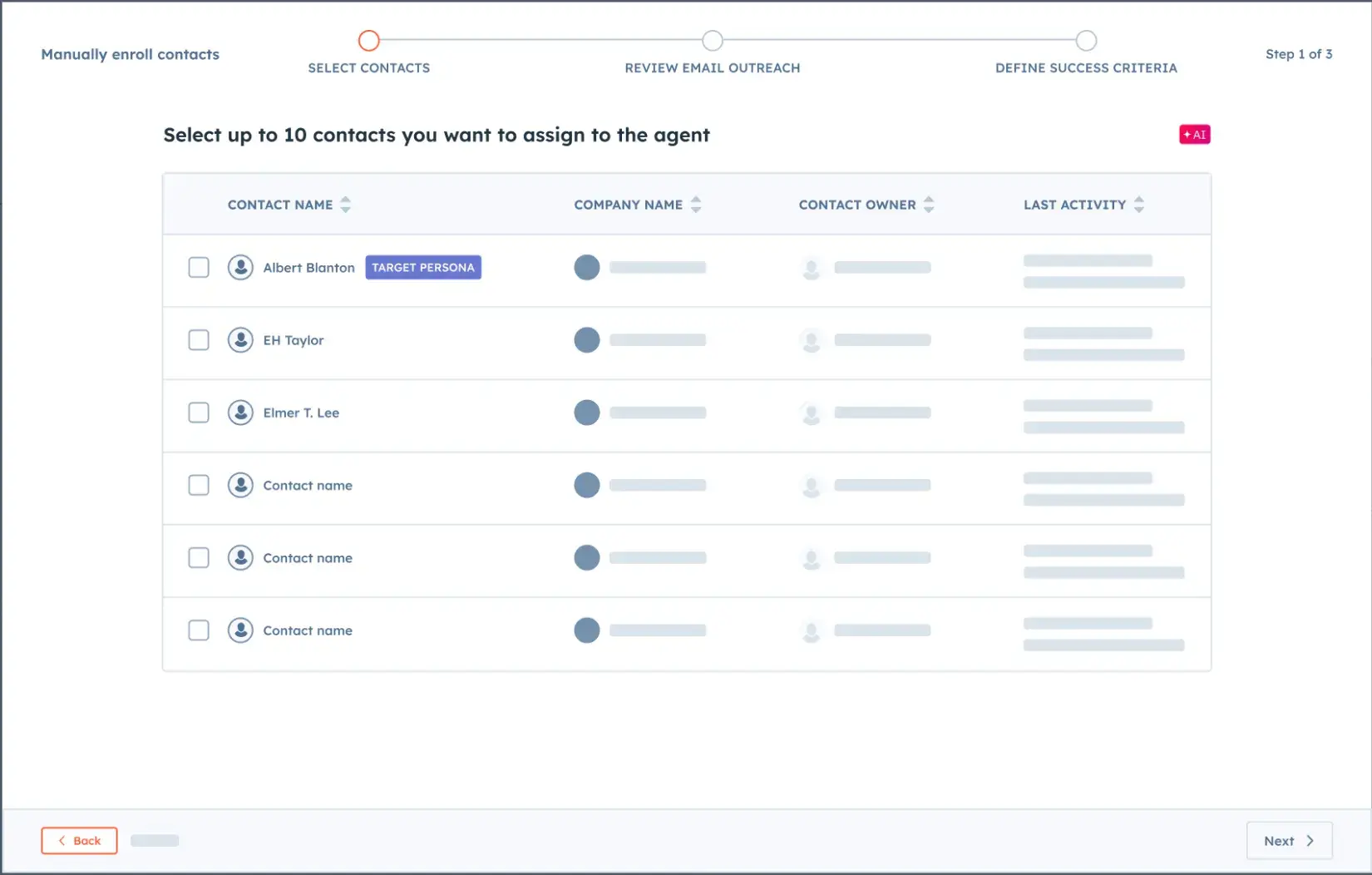Sort by the Contact Name column arrows
Viewport: 1372px width, 875px height.
tap(346, 205)
